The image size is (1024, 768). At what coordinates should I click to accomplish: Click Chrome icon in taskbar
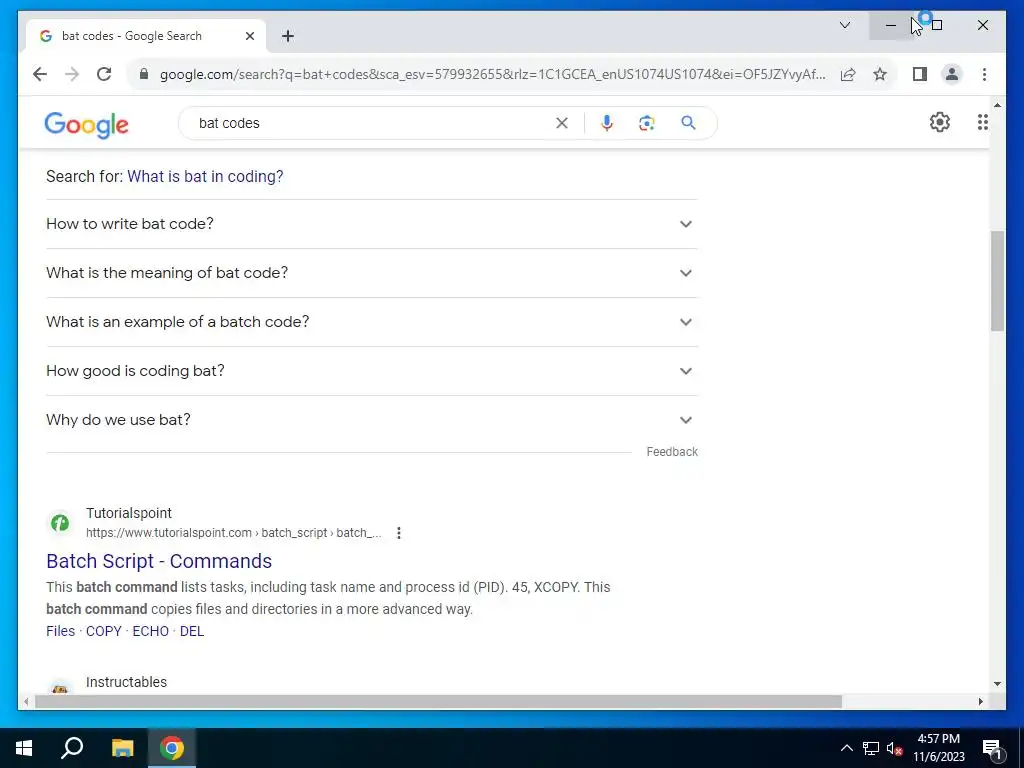pos(172,748)
